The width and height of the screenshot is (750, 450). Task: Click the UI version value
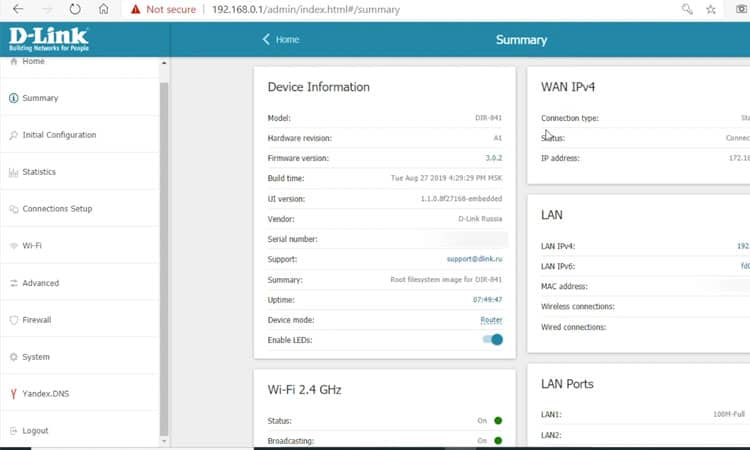click(x=461, y=198)
